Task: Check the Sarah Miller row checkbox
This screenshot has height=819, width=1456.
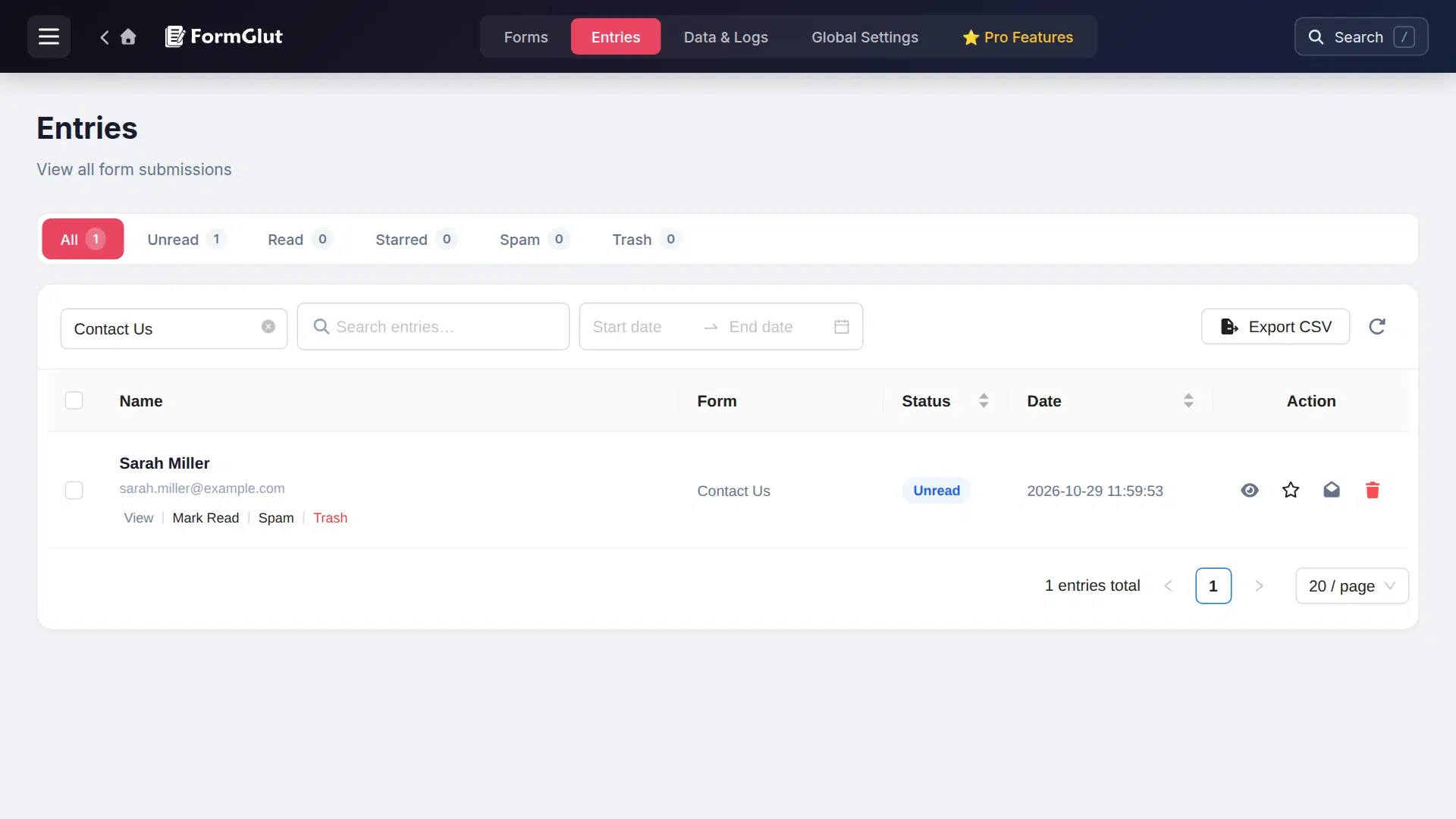Action: [74, 491]
